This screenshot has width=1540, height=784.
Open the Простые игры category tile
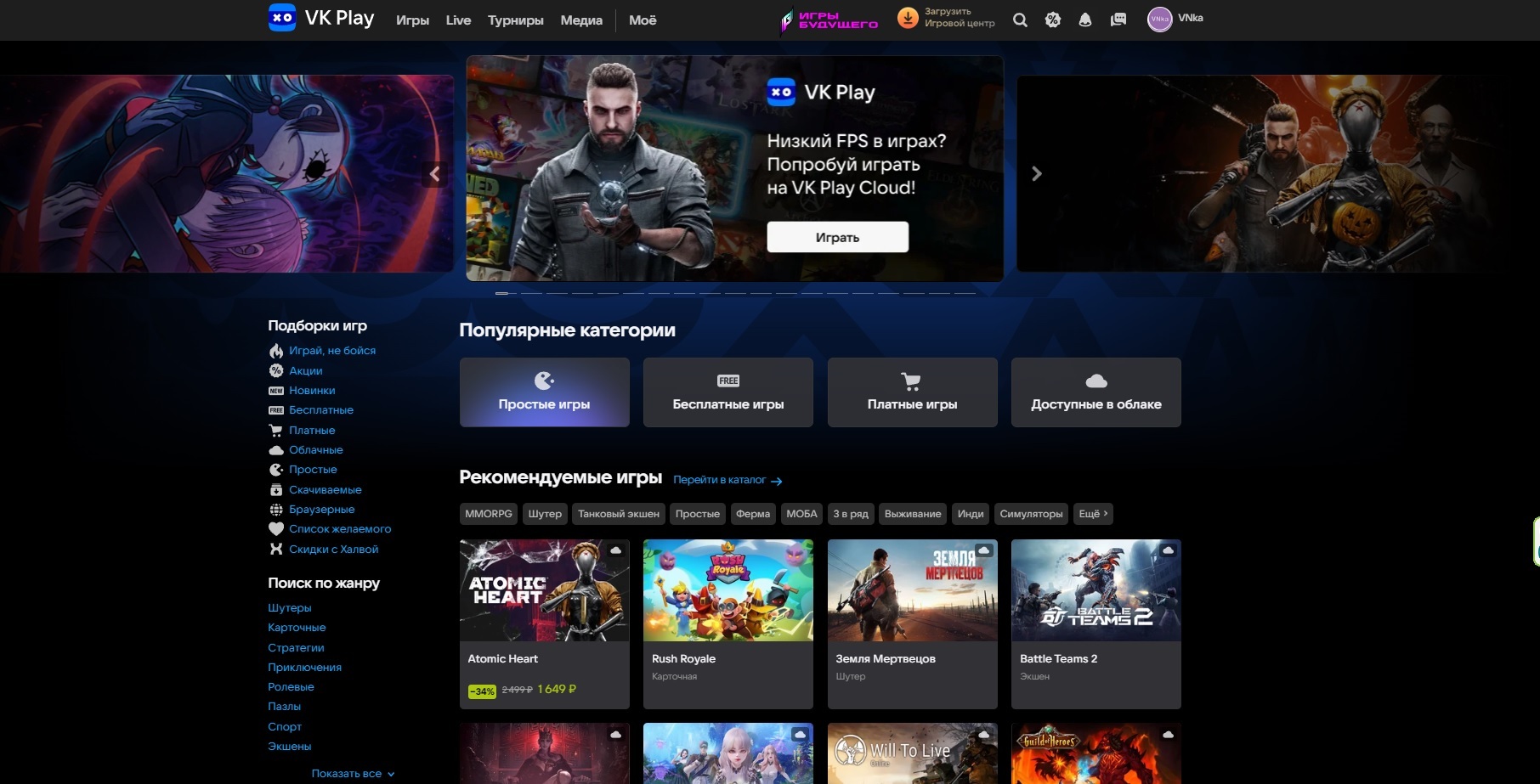tap(545, 392)
